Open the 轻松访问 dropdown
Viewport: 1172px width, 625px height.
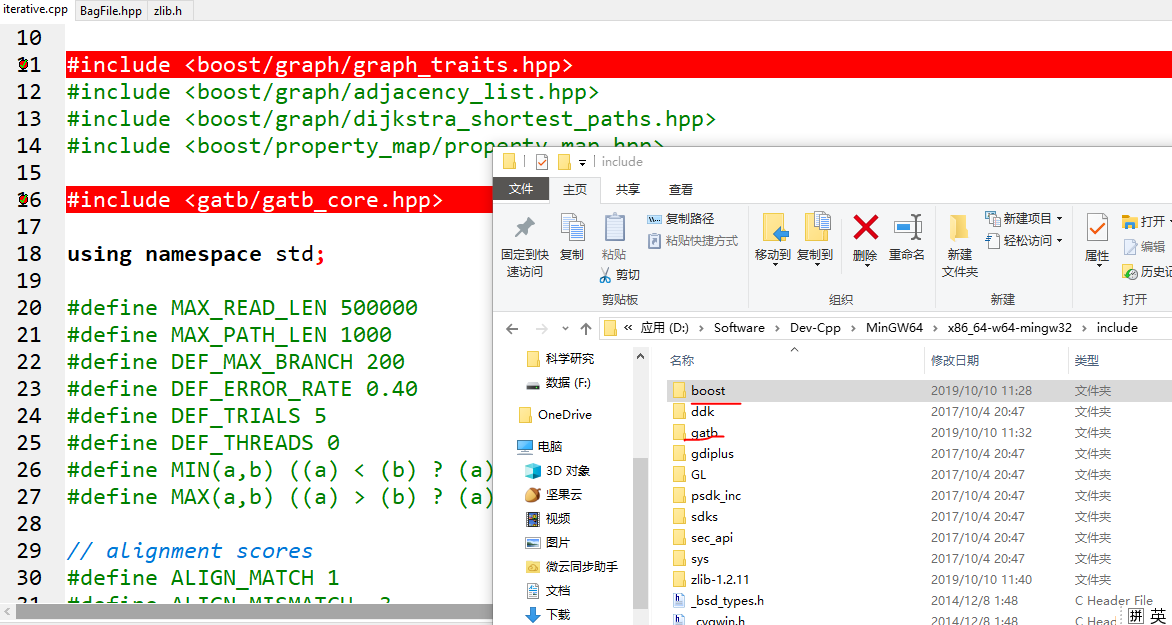click(x=1023, y=241)
